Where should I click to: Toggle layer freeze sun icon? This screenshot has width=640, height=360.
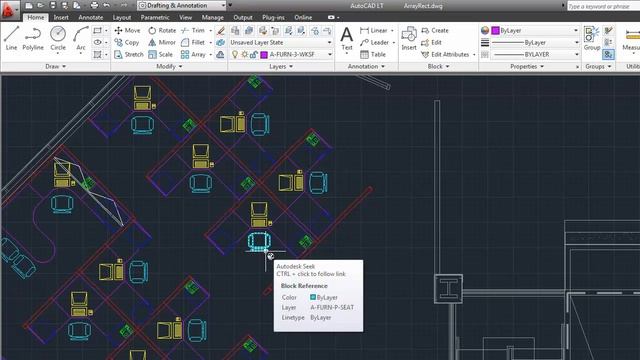244,54
